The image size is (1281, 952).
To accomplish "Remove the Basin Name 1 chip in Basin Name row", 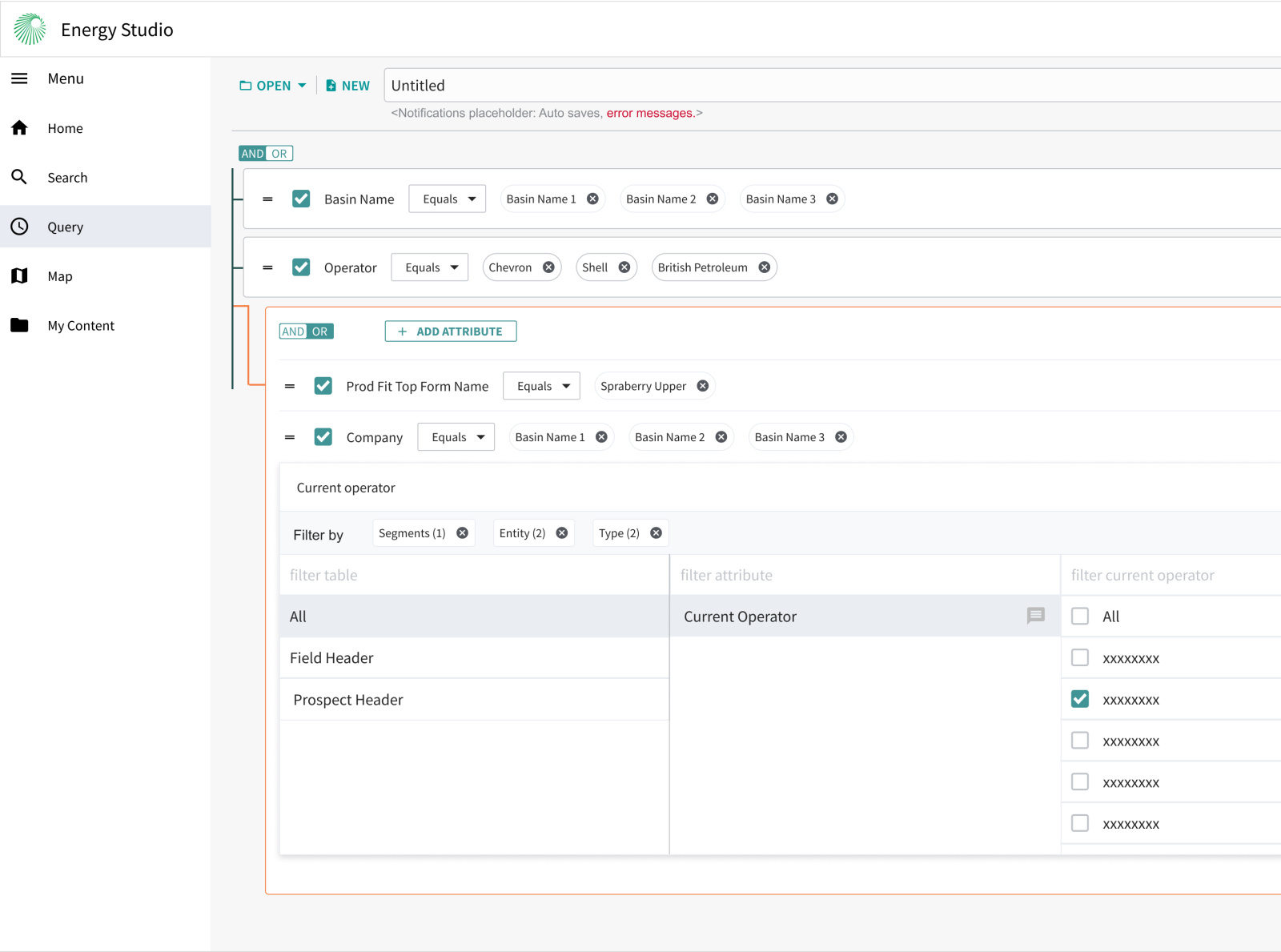I will point(592,199).
